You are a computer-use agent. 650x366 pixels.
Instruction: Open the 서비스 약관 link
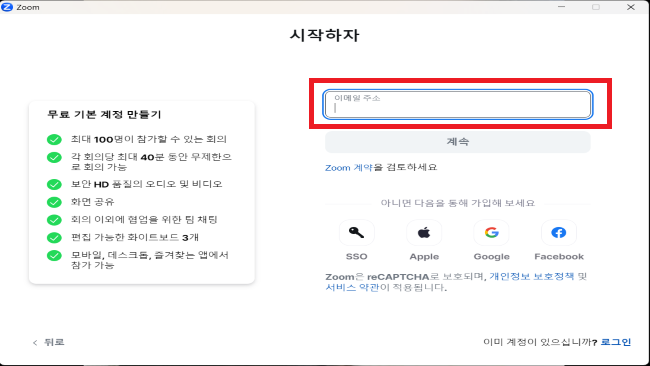352,287
